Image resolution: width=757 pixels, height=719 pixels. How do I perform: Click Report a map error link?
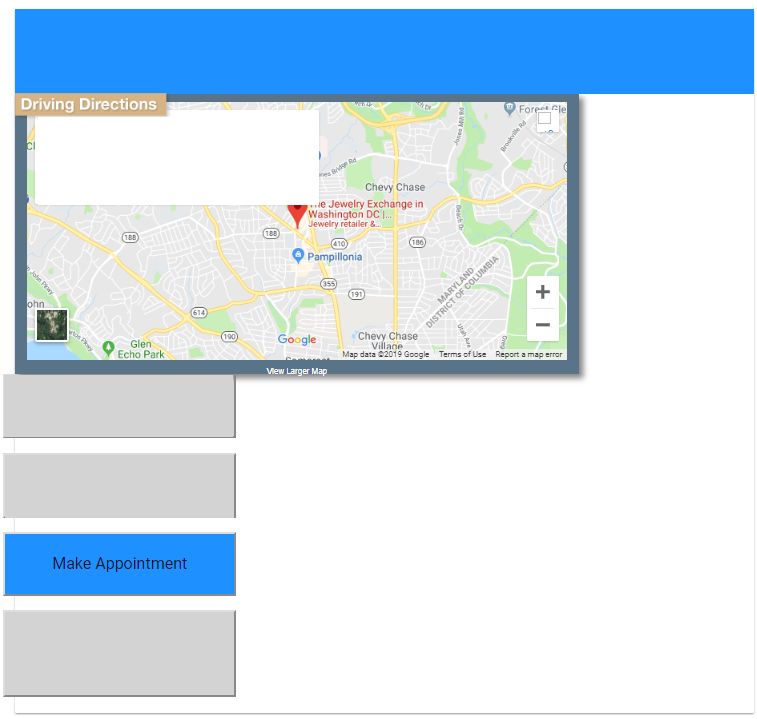(x=529, y=354)
